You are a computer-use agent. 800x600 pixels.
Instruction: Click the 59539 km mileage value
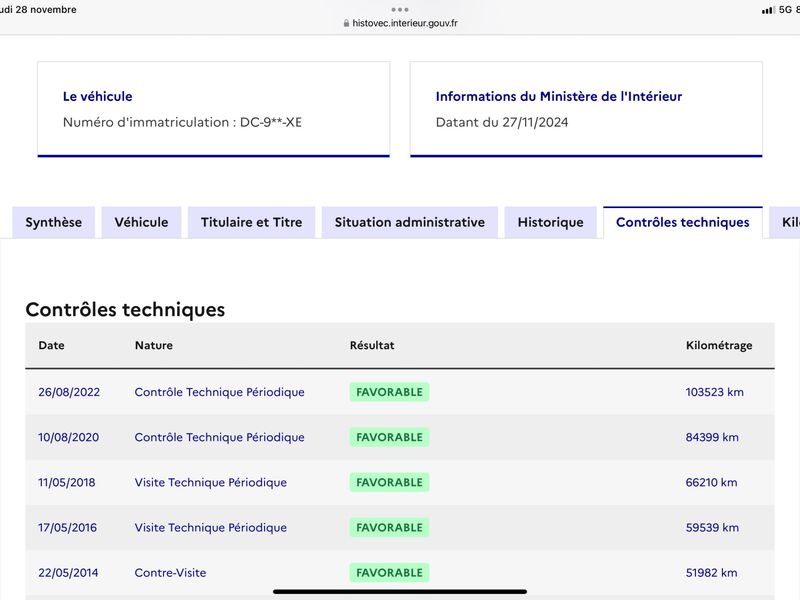click(712, 528)
